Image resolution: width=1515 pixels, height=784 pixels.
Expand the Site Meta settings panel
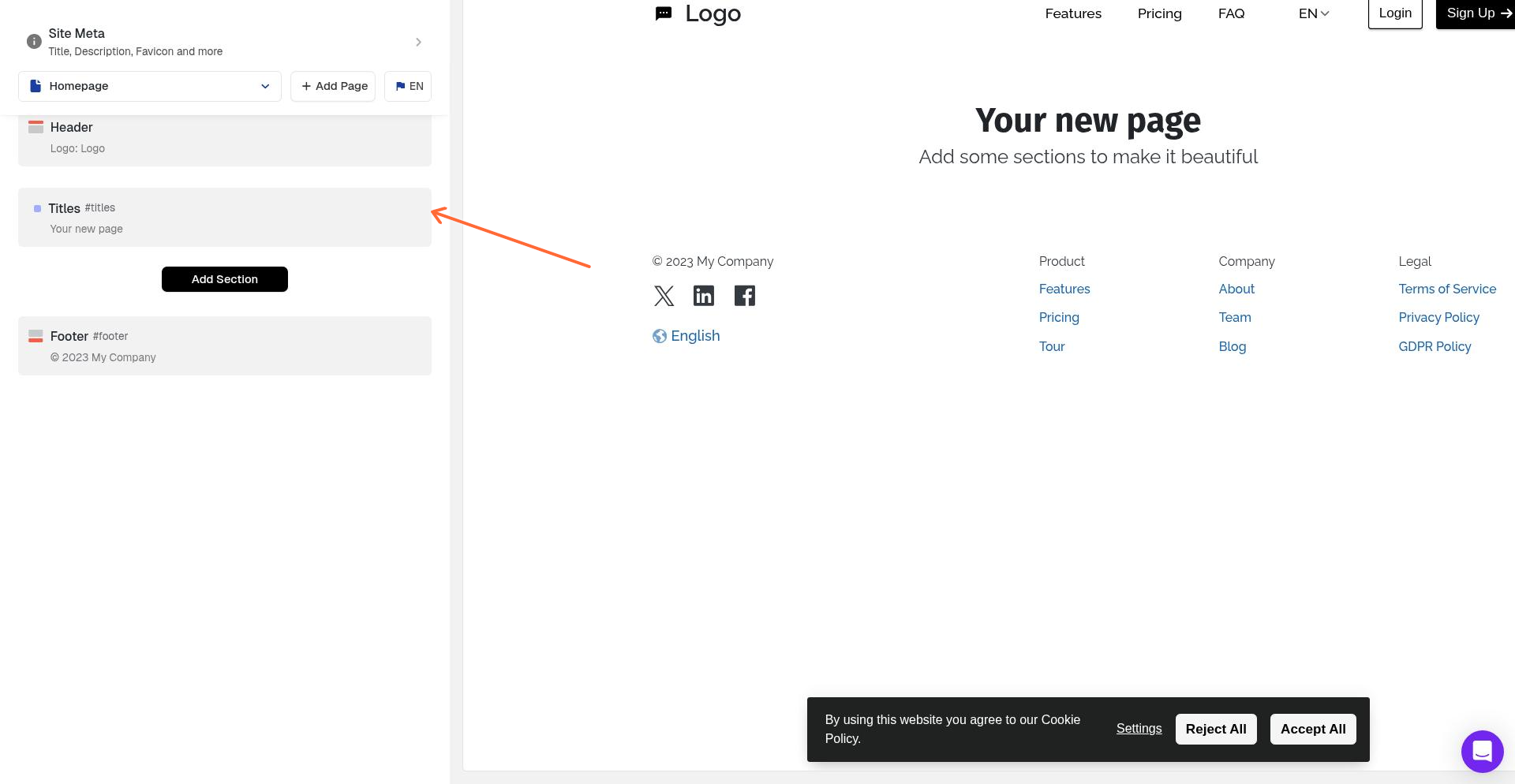tap(418, 42)
